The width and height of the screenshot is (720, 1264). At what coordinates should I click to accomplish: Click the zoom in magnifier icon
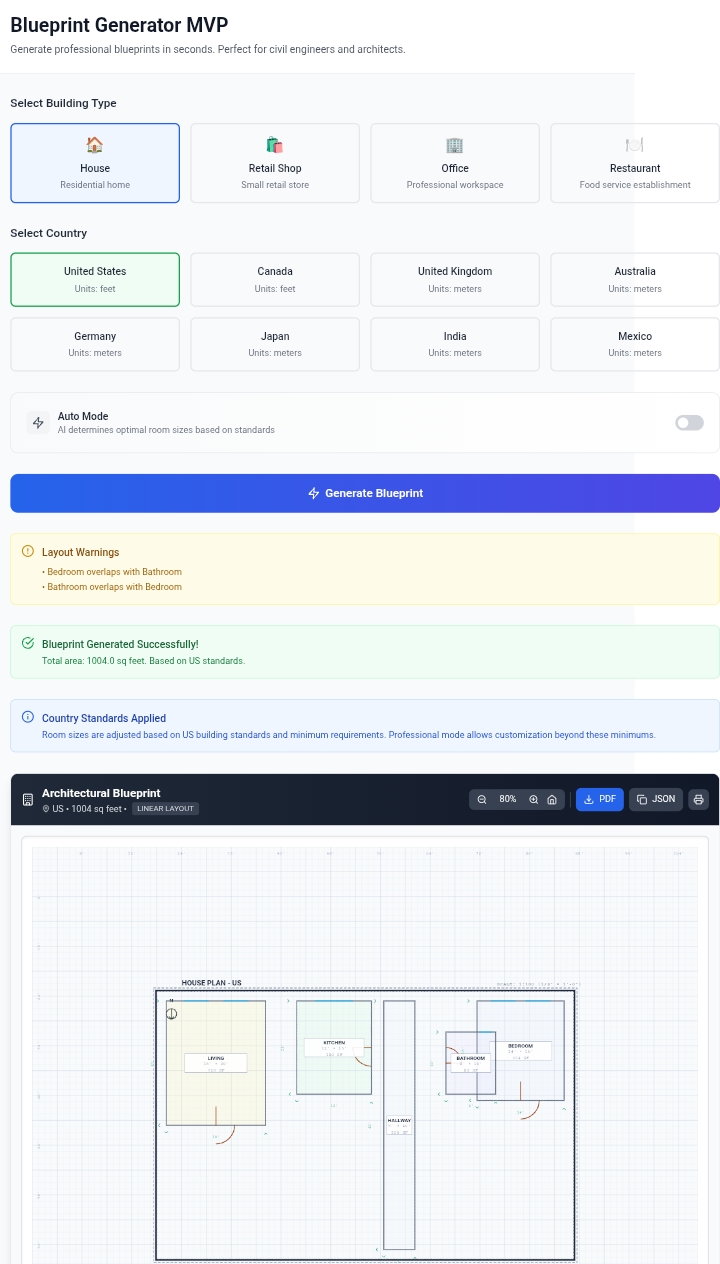tap(534, 799)
